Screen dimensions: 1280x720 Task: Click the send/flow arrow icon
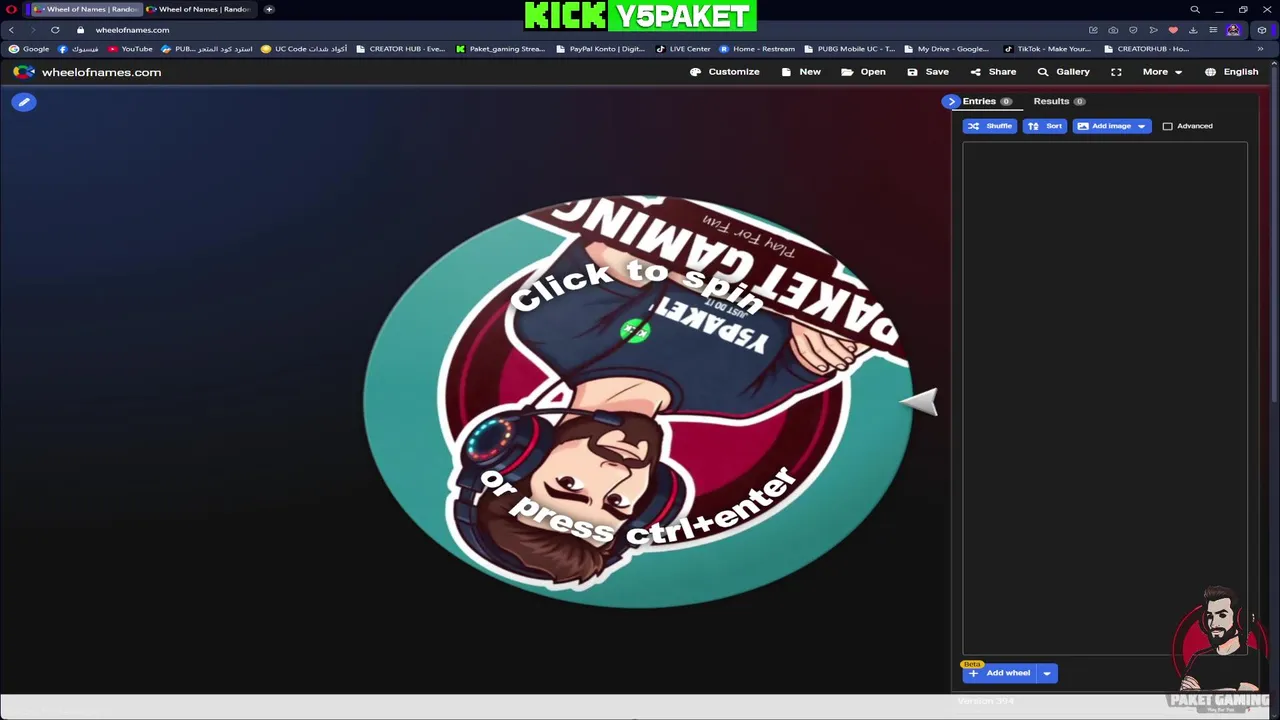click(1153, 30)
